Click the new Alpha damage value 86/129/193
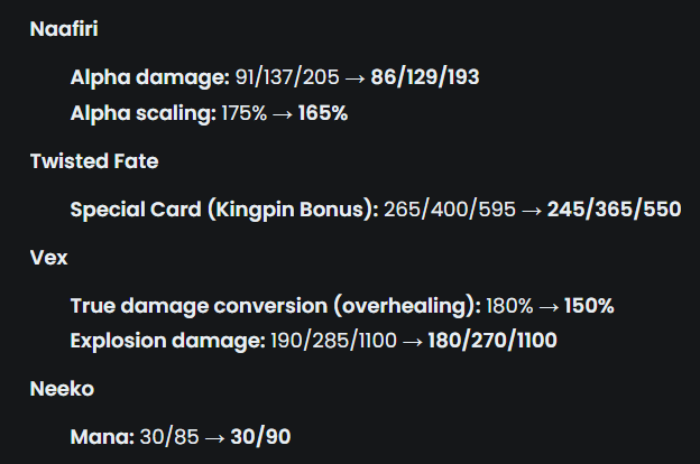 coord(425,77)
